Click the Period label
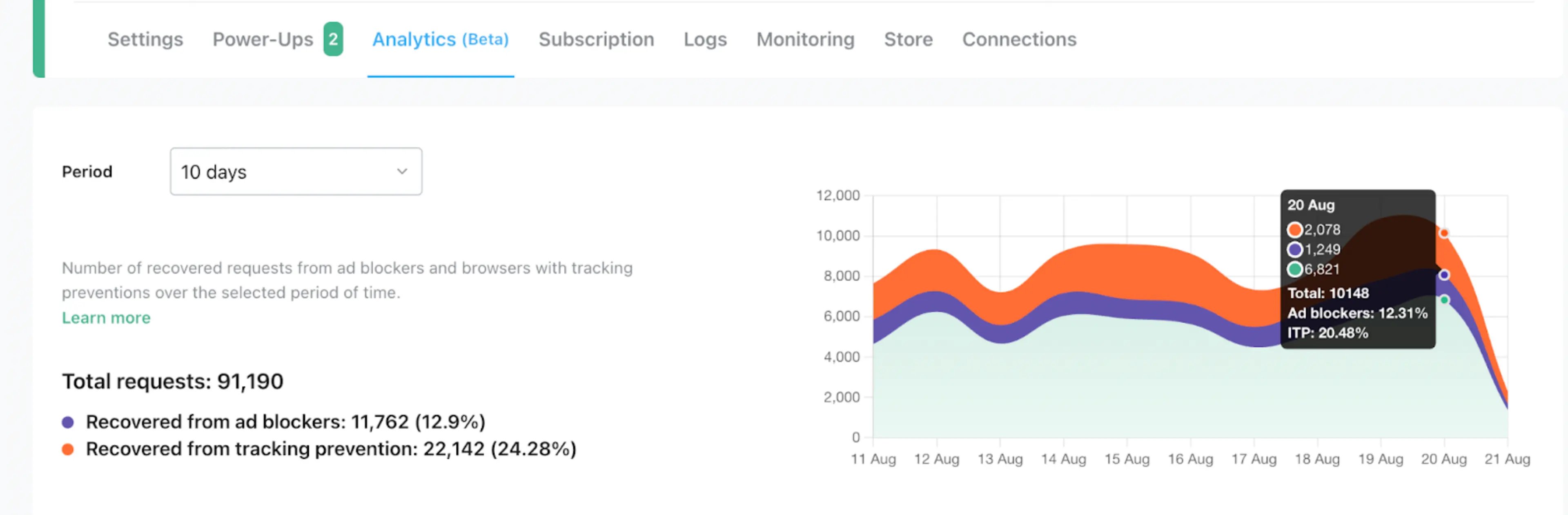Image resolution: width=1568 pixels, height=515 pixels. tap(87, 172)
